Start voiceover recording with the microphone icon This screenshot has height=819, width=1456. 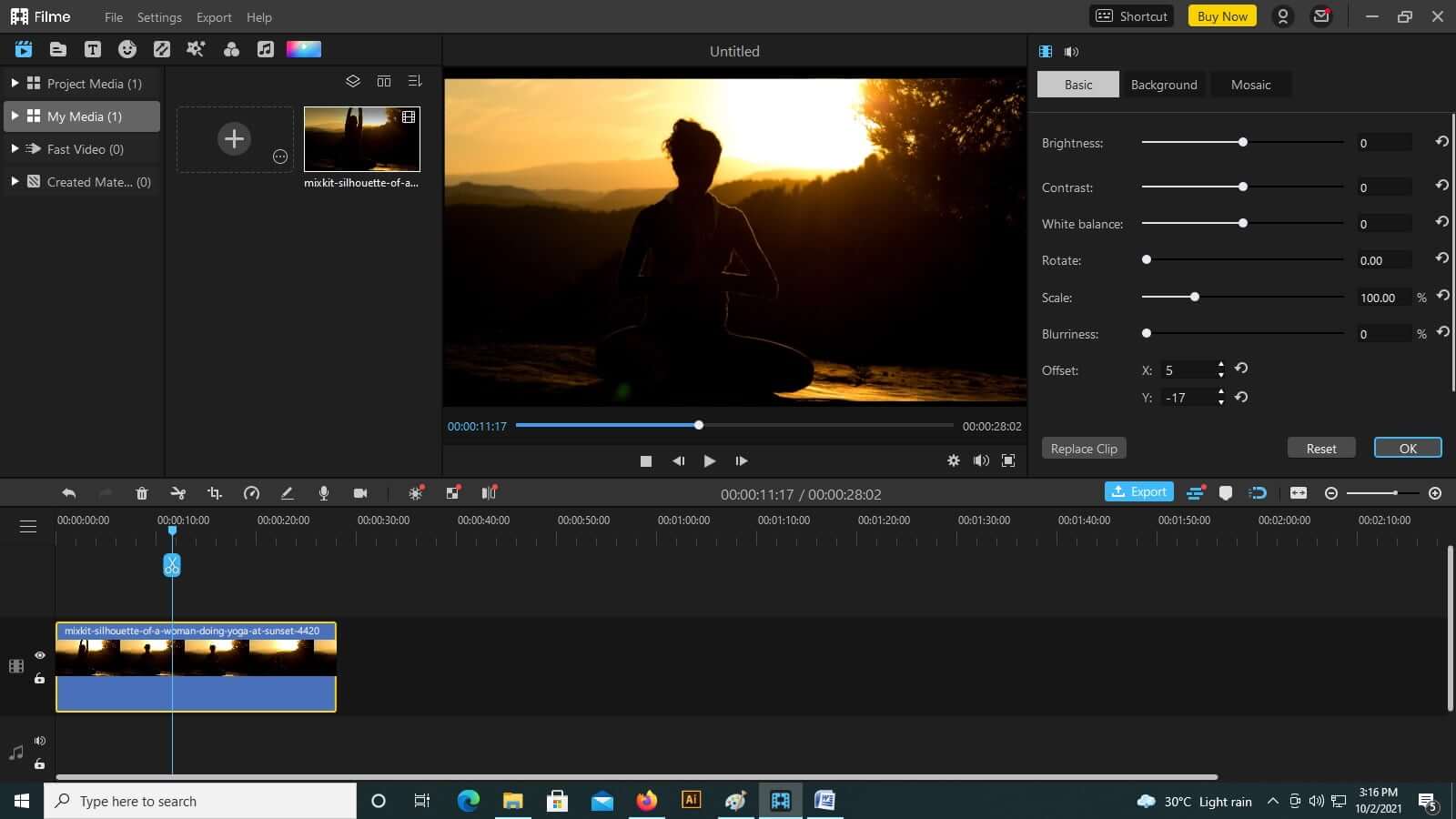click(323, 493)
